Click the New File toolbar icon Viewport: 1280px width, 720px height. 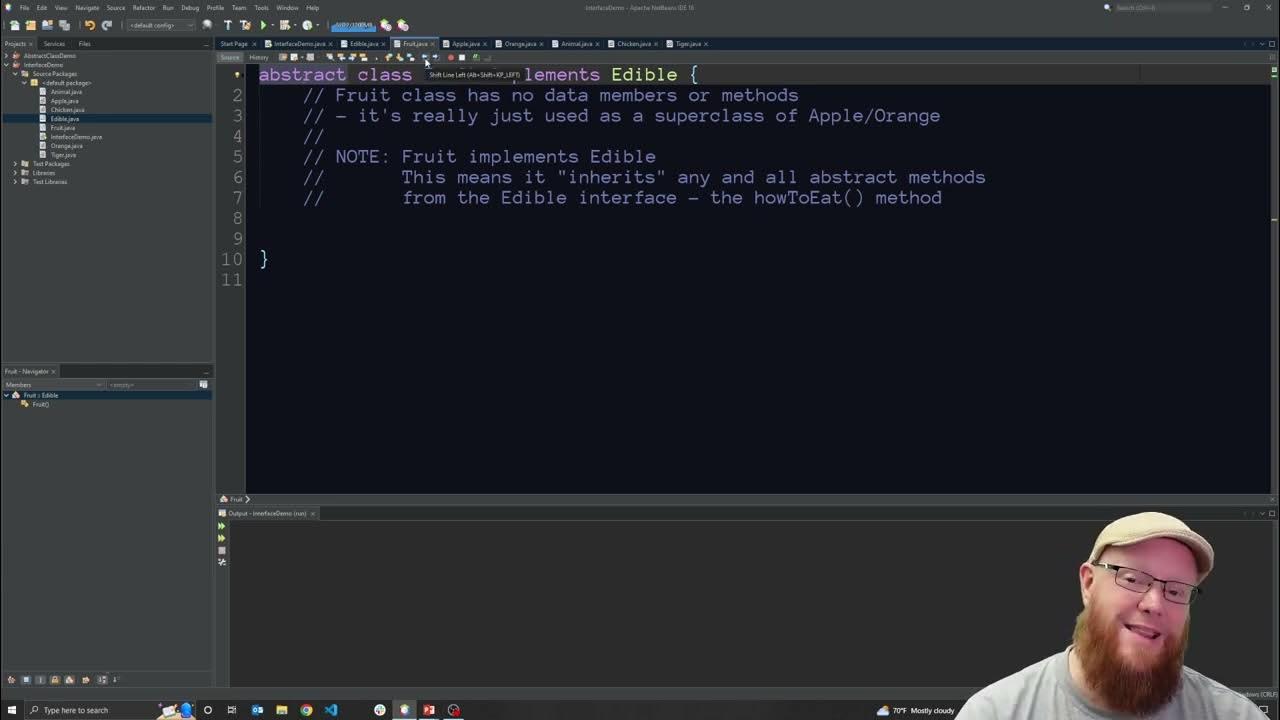coord(14,25)
